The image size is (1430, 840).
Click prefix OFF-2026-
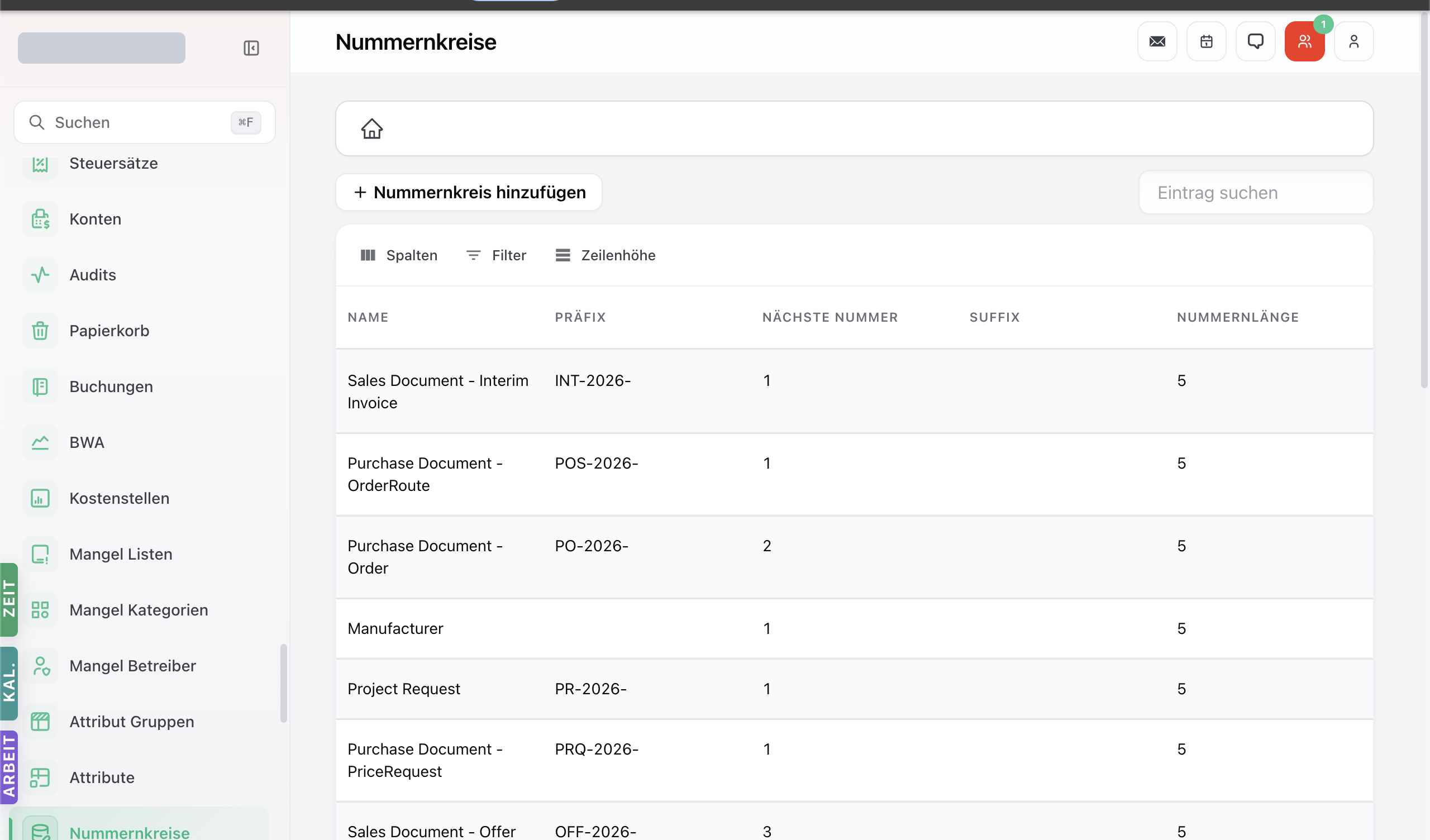click(x=595, y=832)
